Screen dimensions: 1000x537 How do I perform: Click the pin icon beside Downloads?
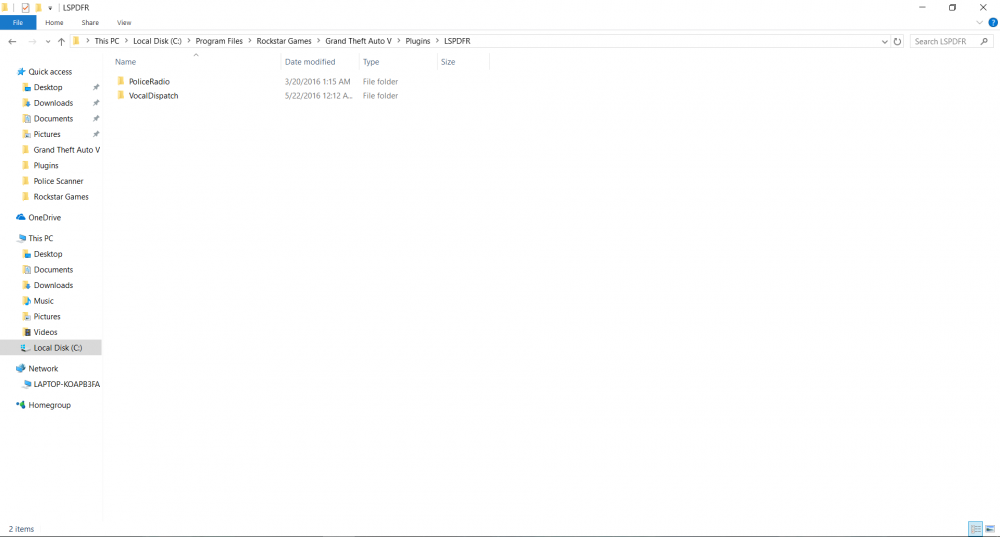coord(96,103)
